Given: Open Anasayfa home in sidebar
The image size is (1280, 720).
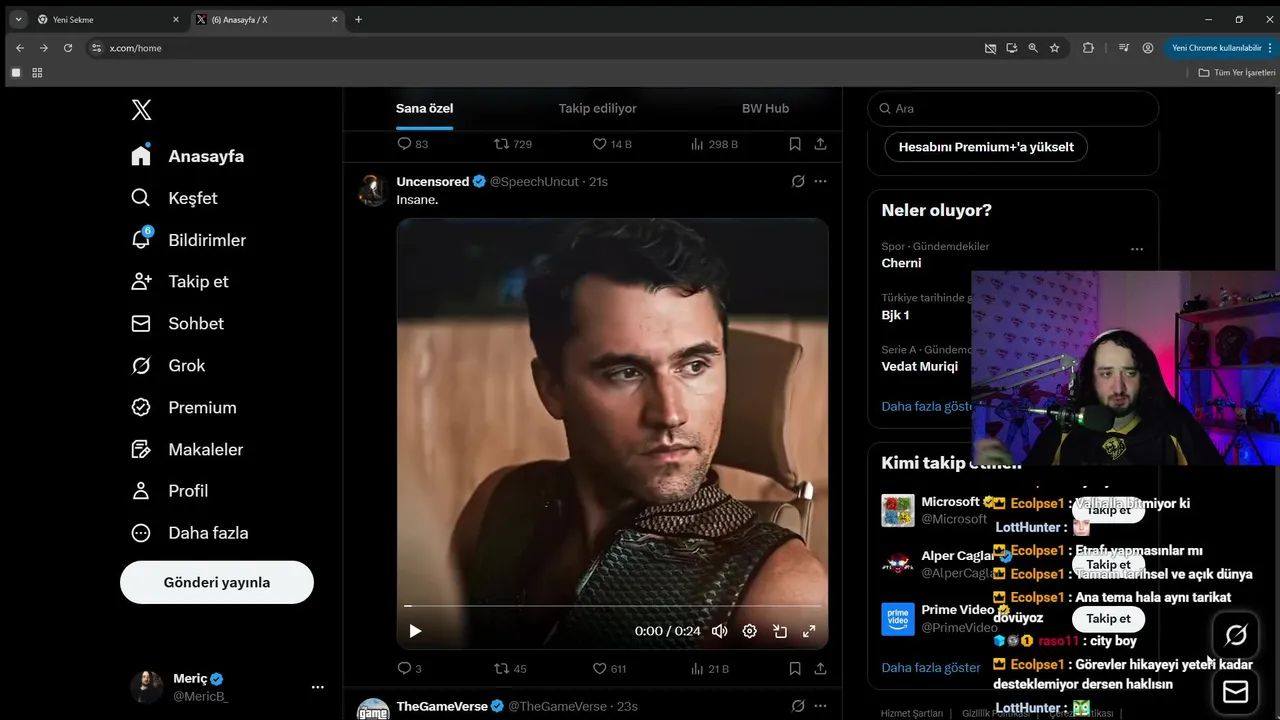Looking at the screenshot, I should pos(188,156).
